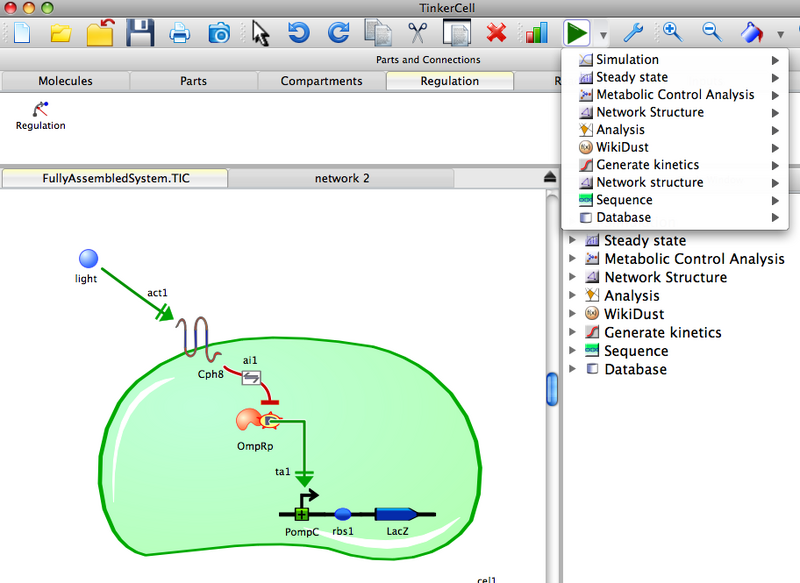Switch to the Molecules tab
Image resolution: width=800 pixels, height=583 pixels.
65,81
